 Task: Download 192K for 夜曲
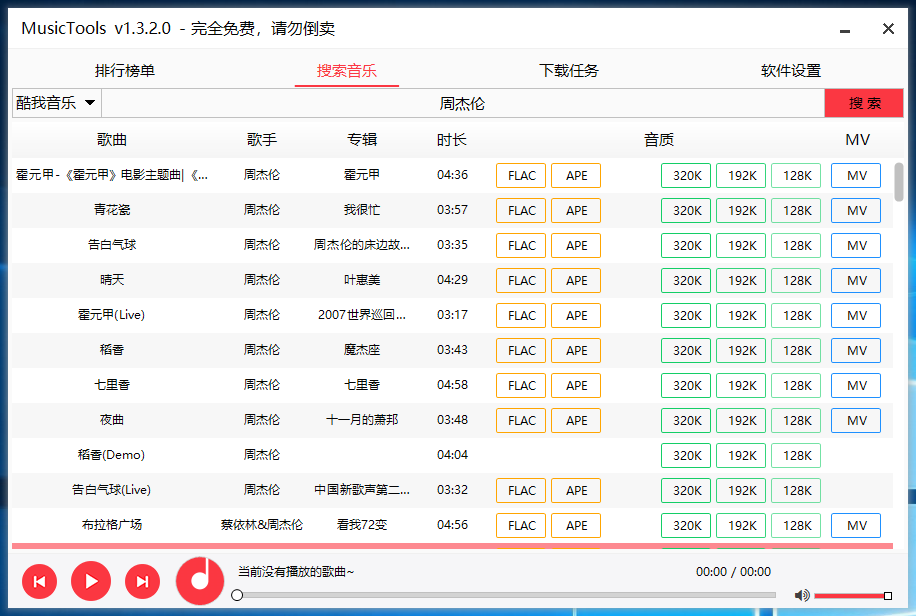click(741, 421)
